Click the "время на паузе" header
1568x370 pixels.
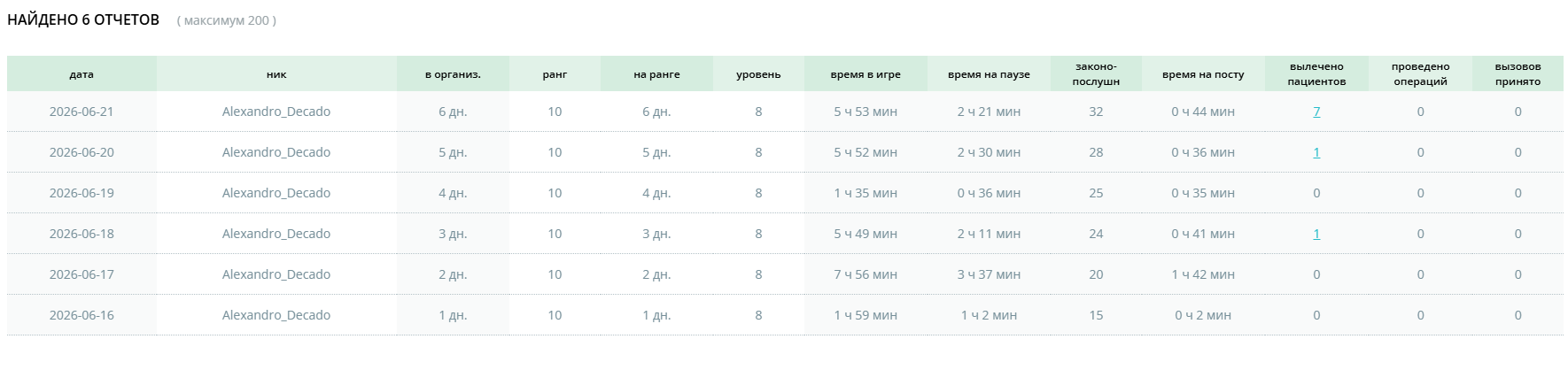coord(989,73)
